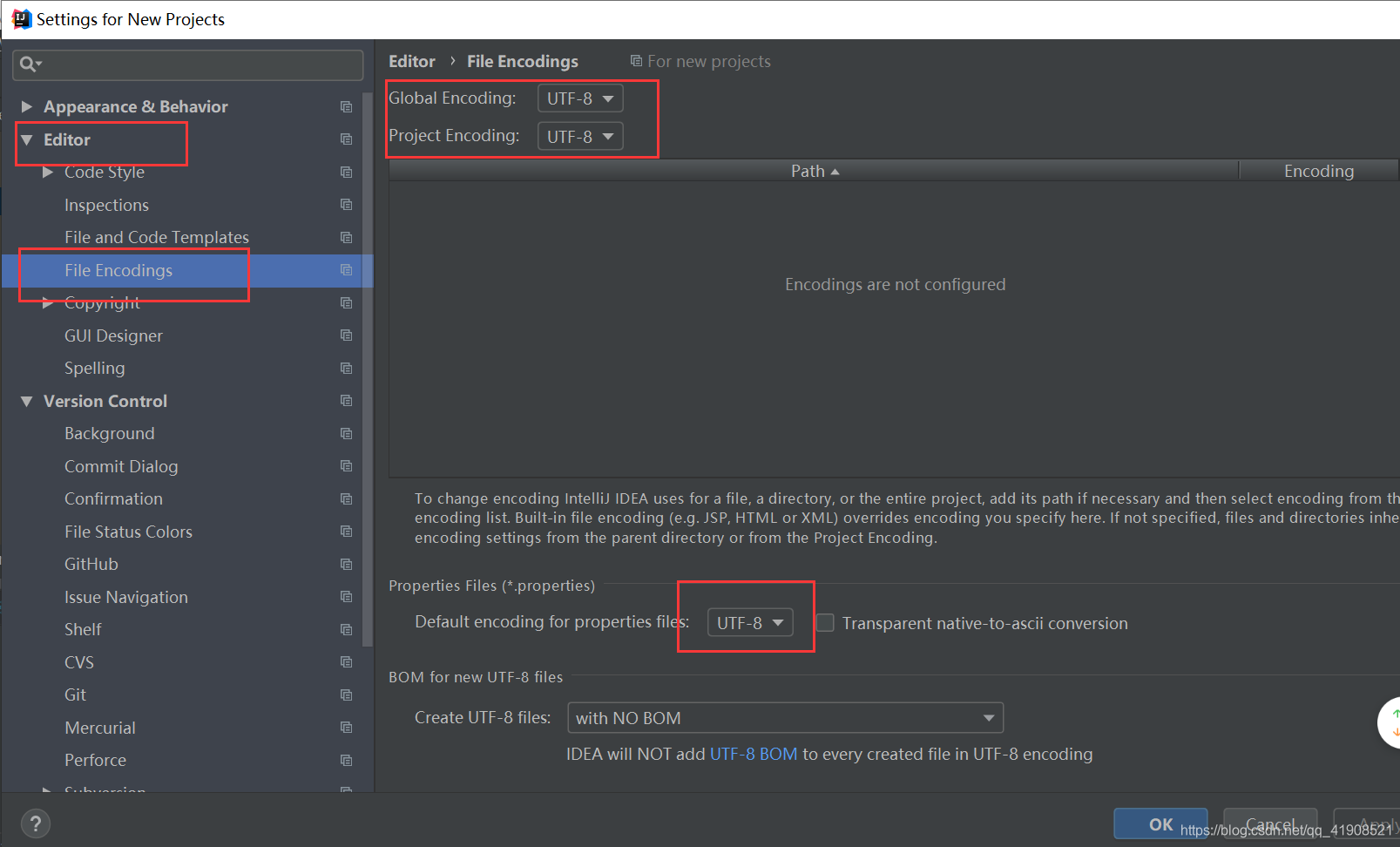Viewport: 1400px width, 847px height.
Task: Click the project-level icon beside Background
Action: (346, 433)
